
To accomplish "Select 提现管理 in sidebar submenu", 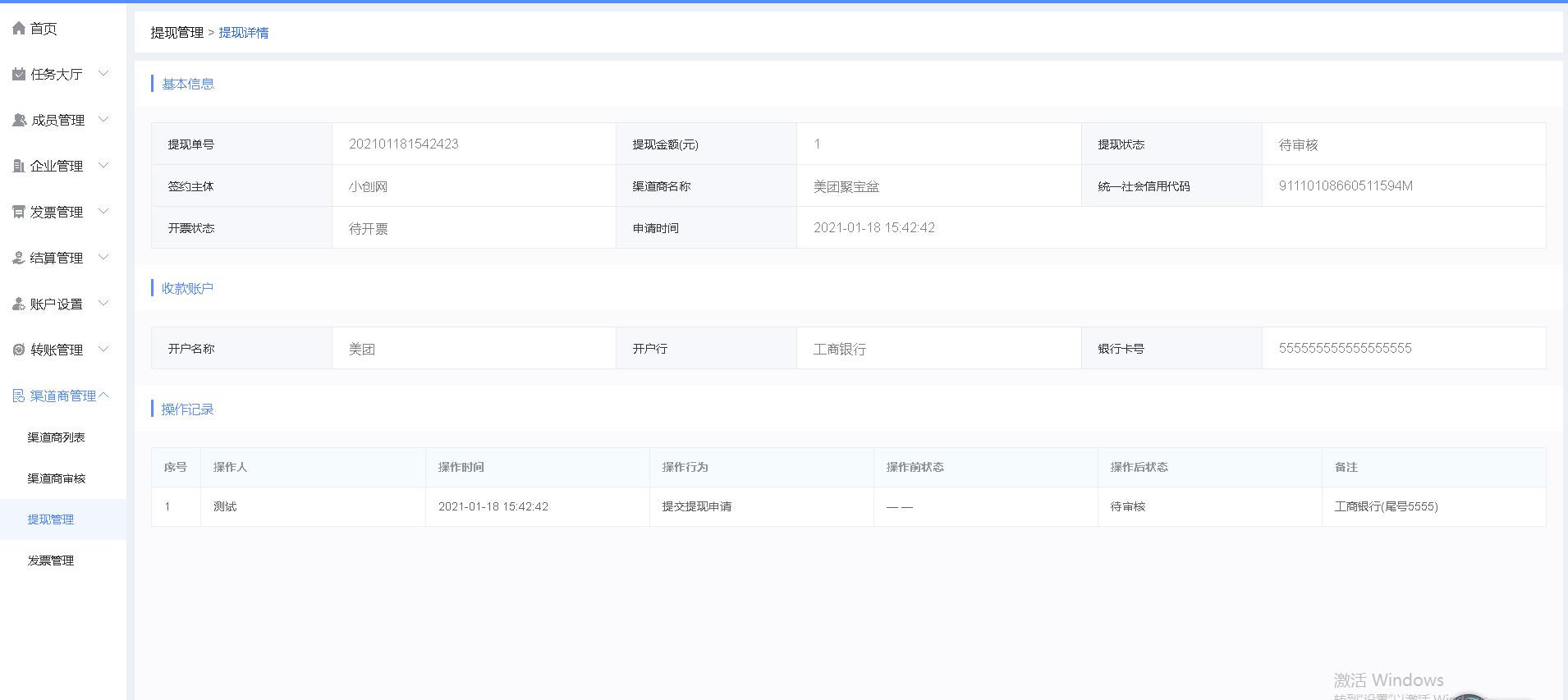I will point(51,519).
